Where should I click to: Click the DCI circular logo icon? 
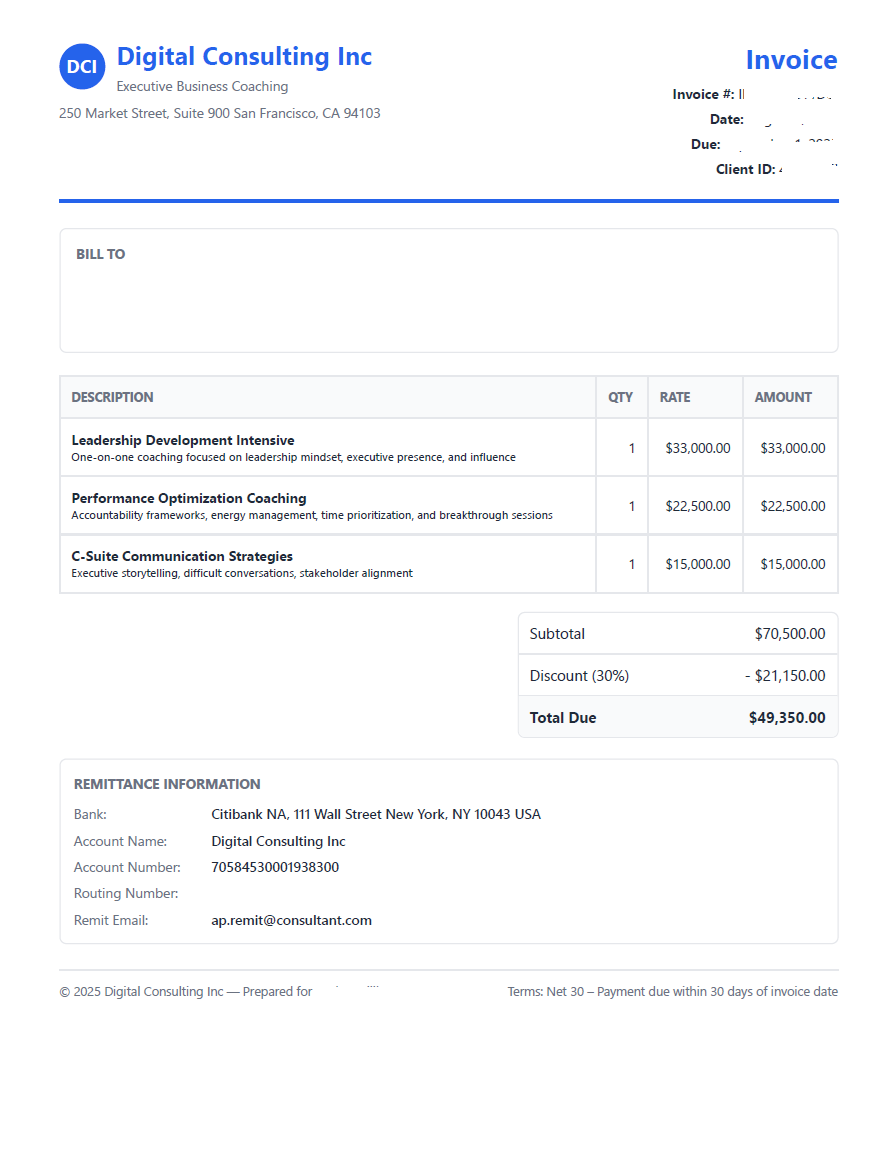point(82,67)
